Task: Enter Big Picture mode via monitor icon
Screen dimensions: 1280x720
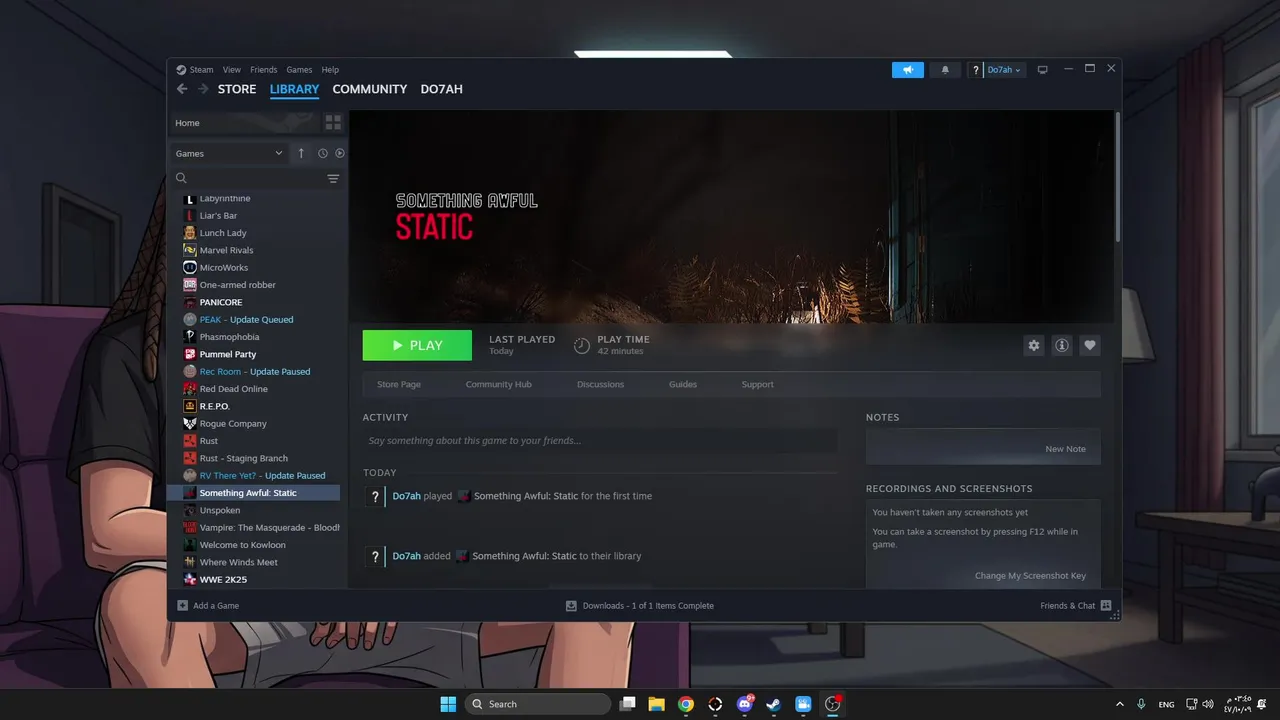Action: click(x=1042, y=70)
